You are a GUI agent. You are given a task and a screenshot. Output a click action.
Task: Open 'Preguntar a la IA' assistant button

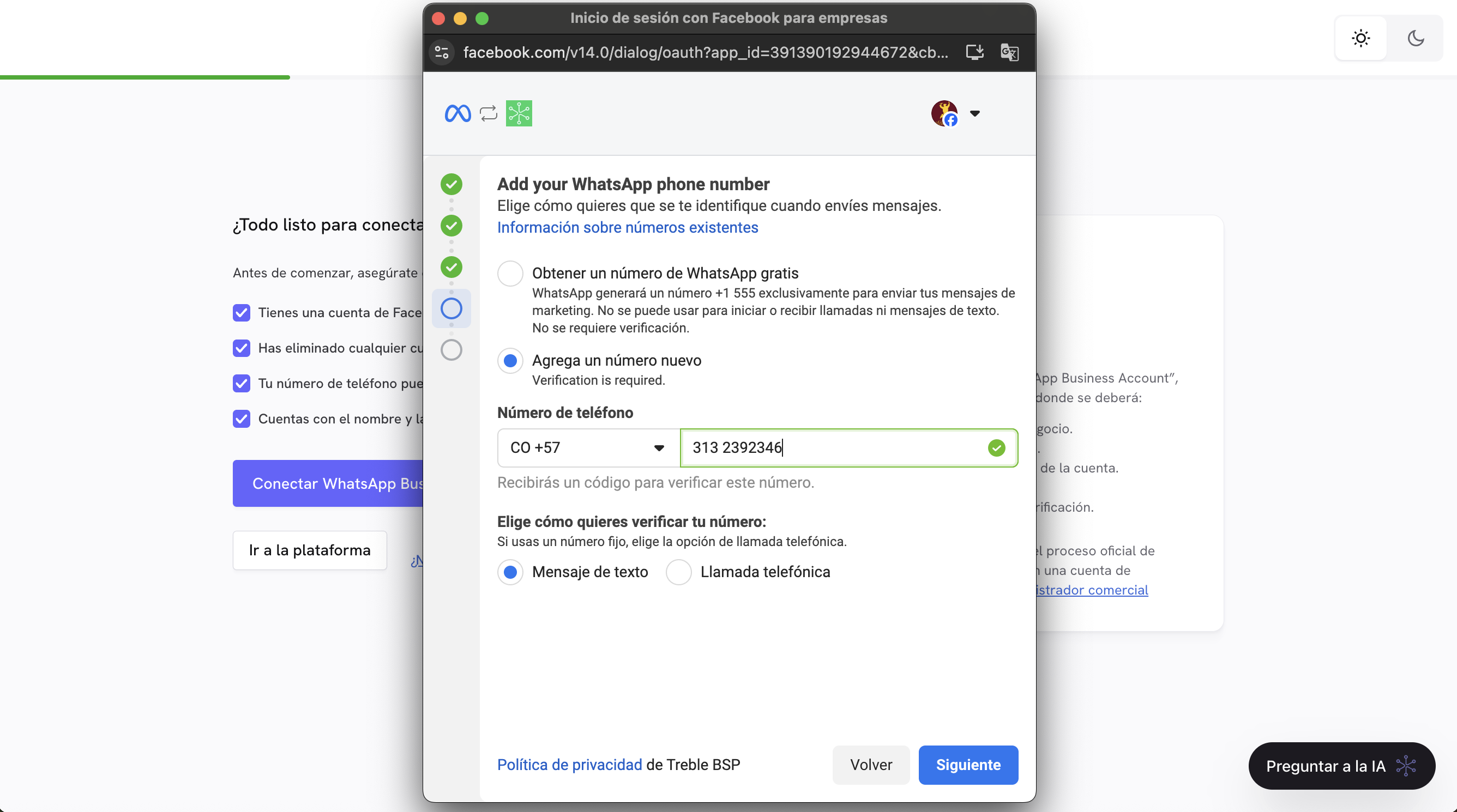[x=1341, y=766]
